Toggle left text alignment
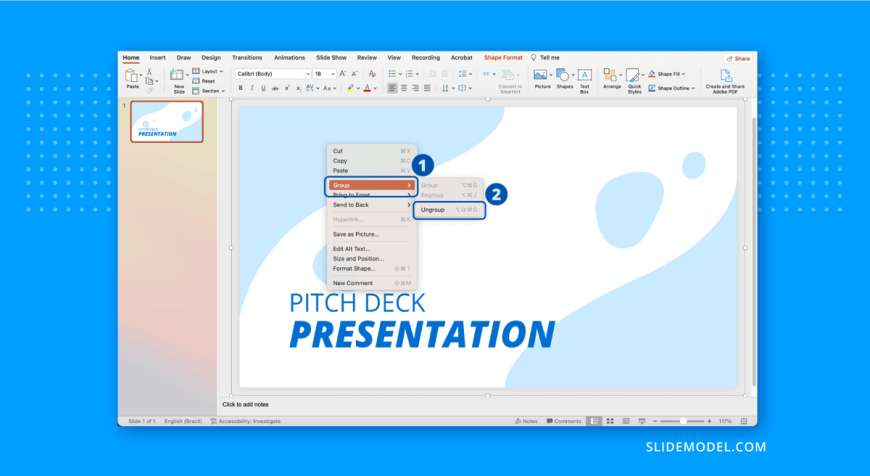The height and width of the screenshot is (476, 870). pyautogui.click(x=392, y=88)
